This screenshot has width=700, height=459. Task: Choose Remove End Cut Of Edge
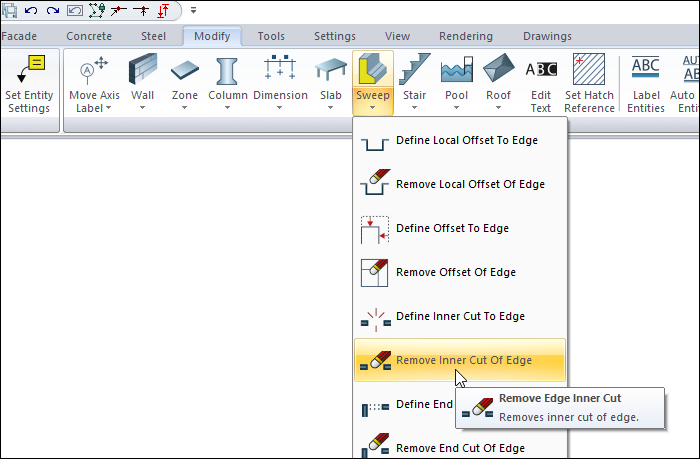460,447
